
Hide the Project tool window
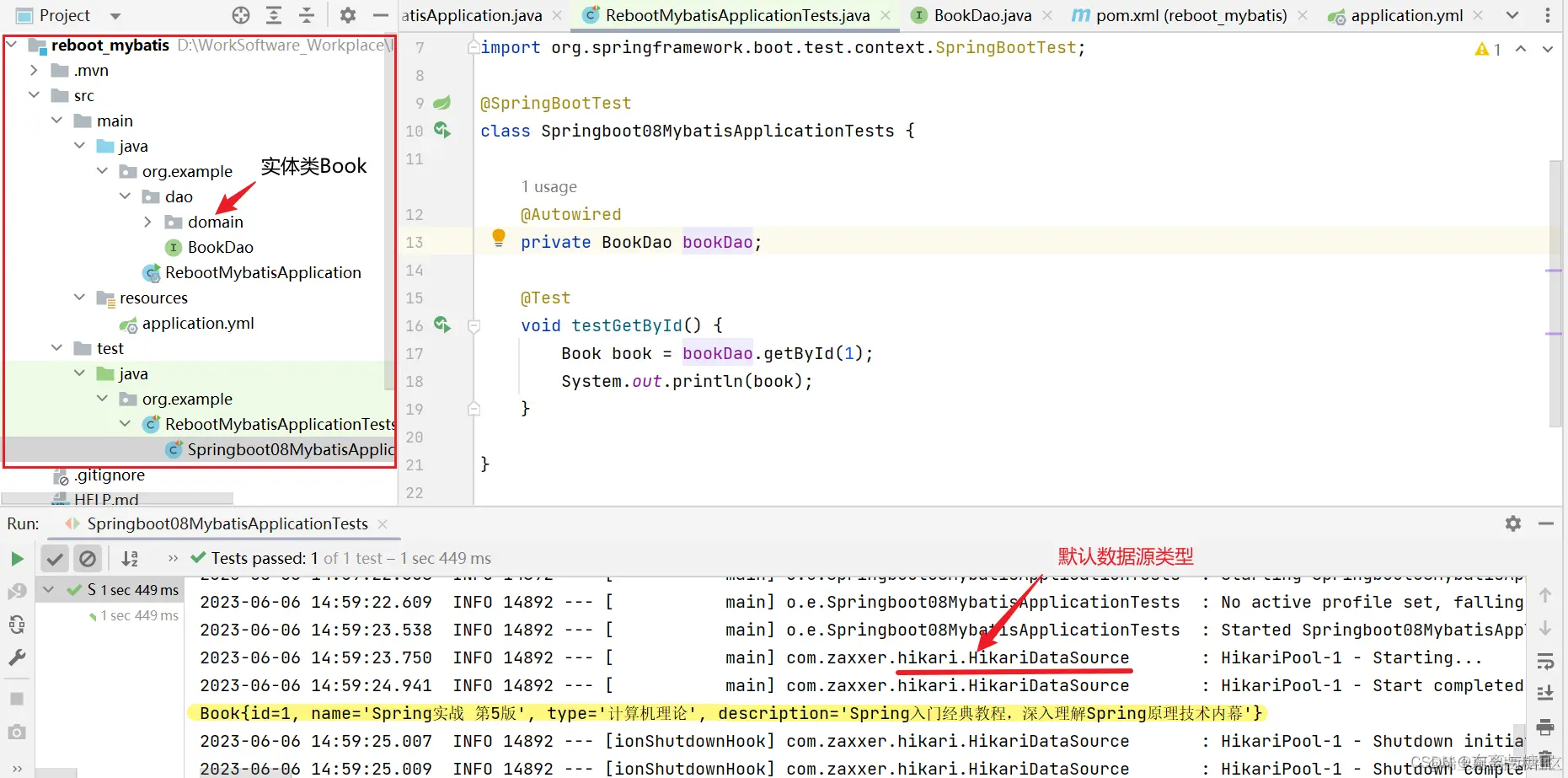pos(381,15)
